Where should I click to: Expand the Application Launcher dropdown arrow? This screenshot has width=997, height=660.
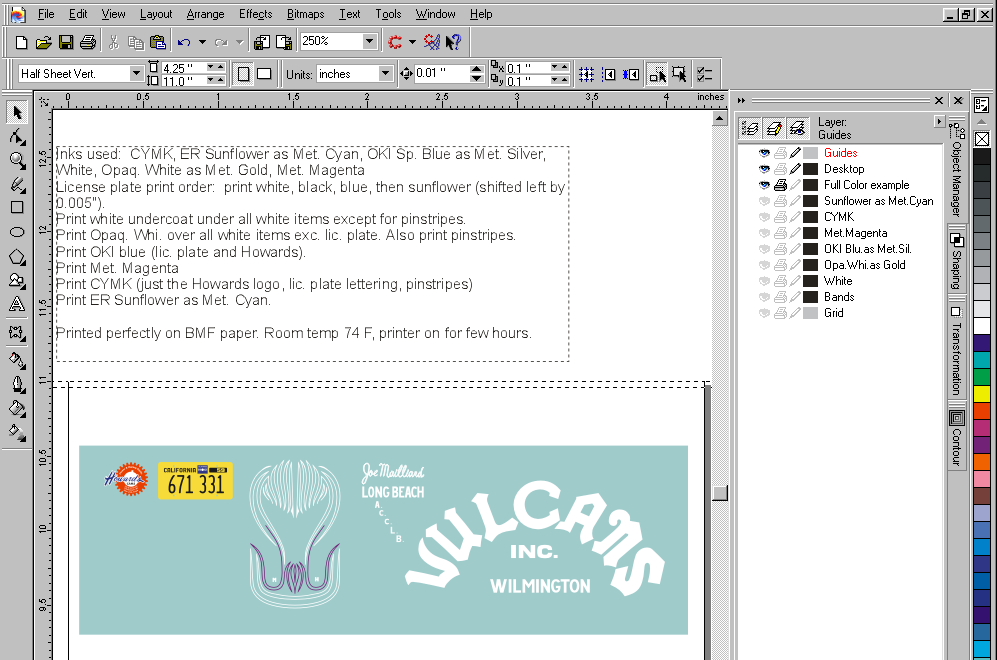[412, 43]
